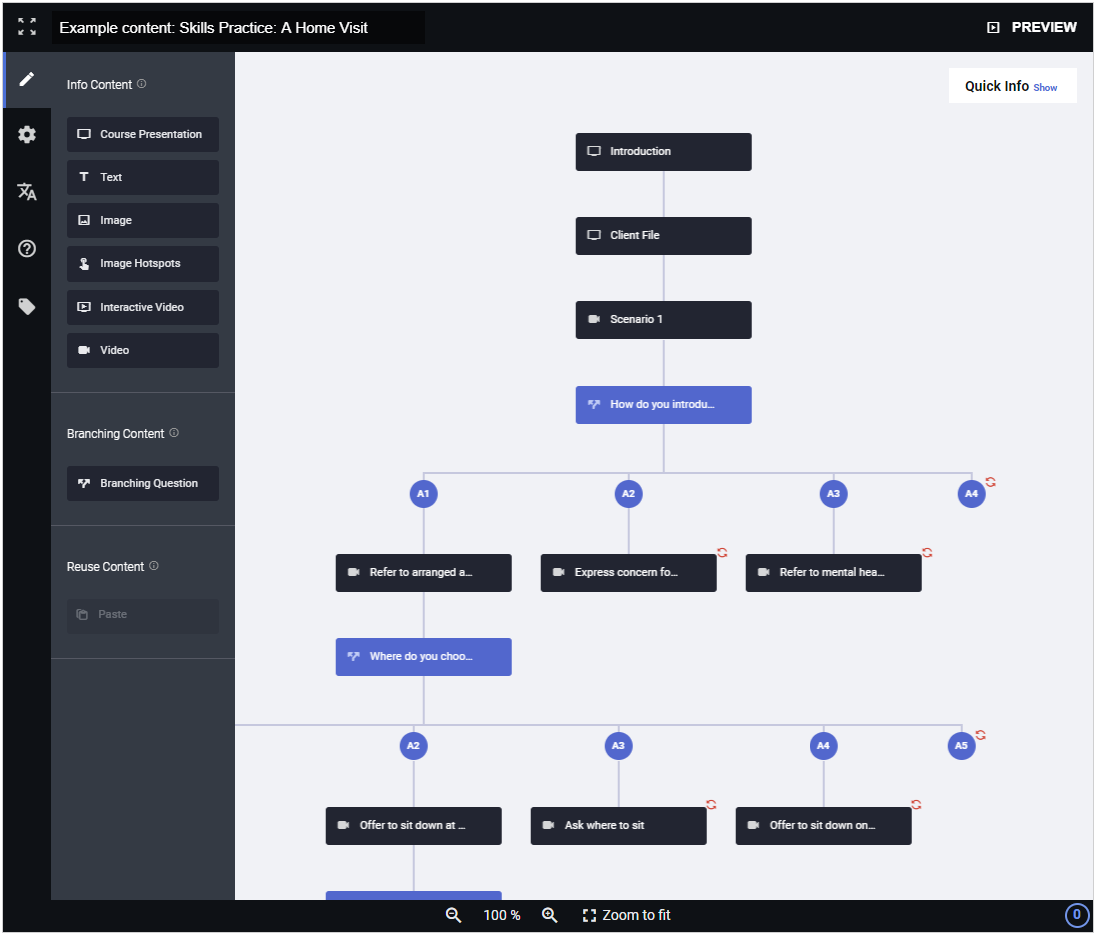This screenshot has width=1096, height=934.
Task: Select Branching Question content type
Action: tap(143, 483)
